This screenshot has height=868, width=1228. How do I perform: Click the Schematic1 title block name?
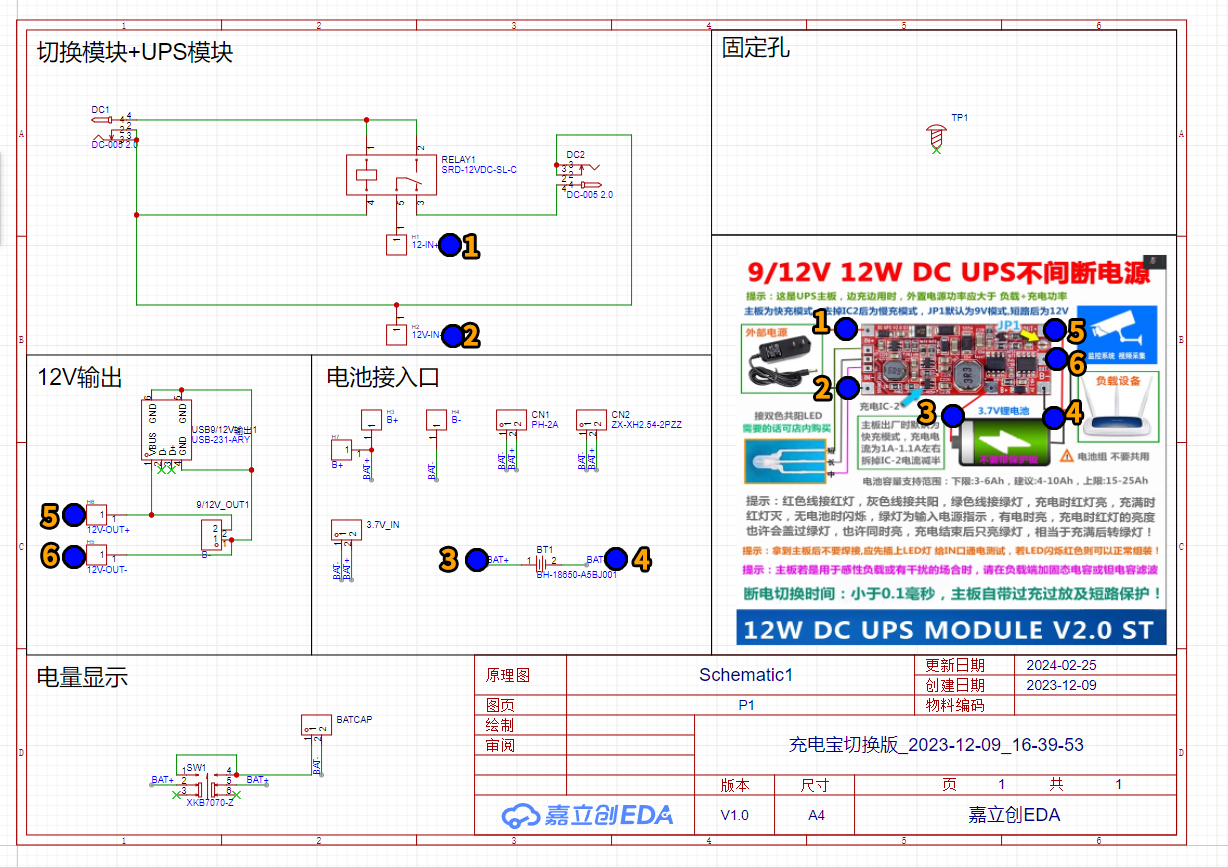746,675
